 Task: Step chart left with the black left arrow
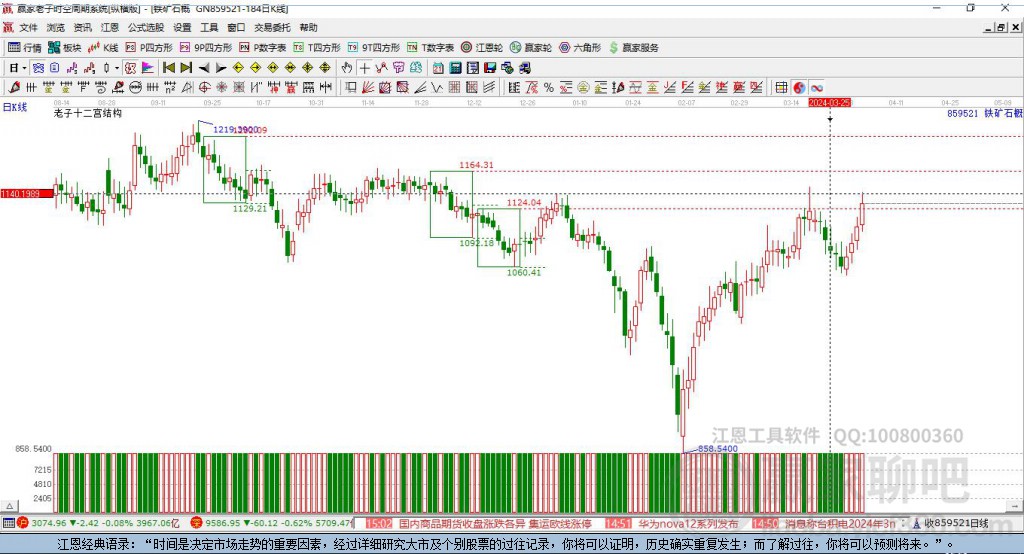[204, 67]
